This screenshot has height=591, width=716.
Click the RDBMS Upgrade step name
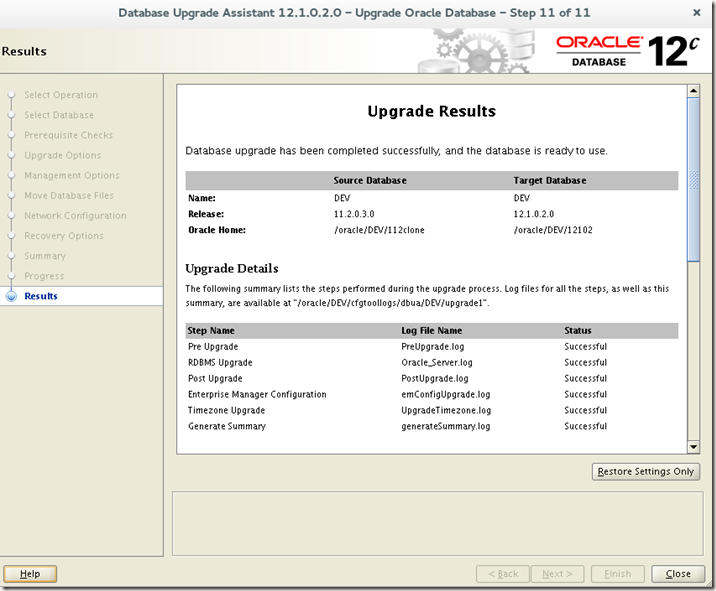click(220, 363)
